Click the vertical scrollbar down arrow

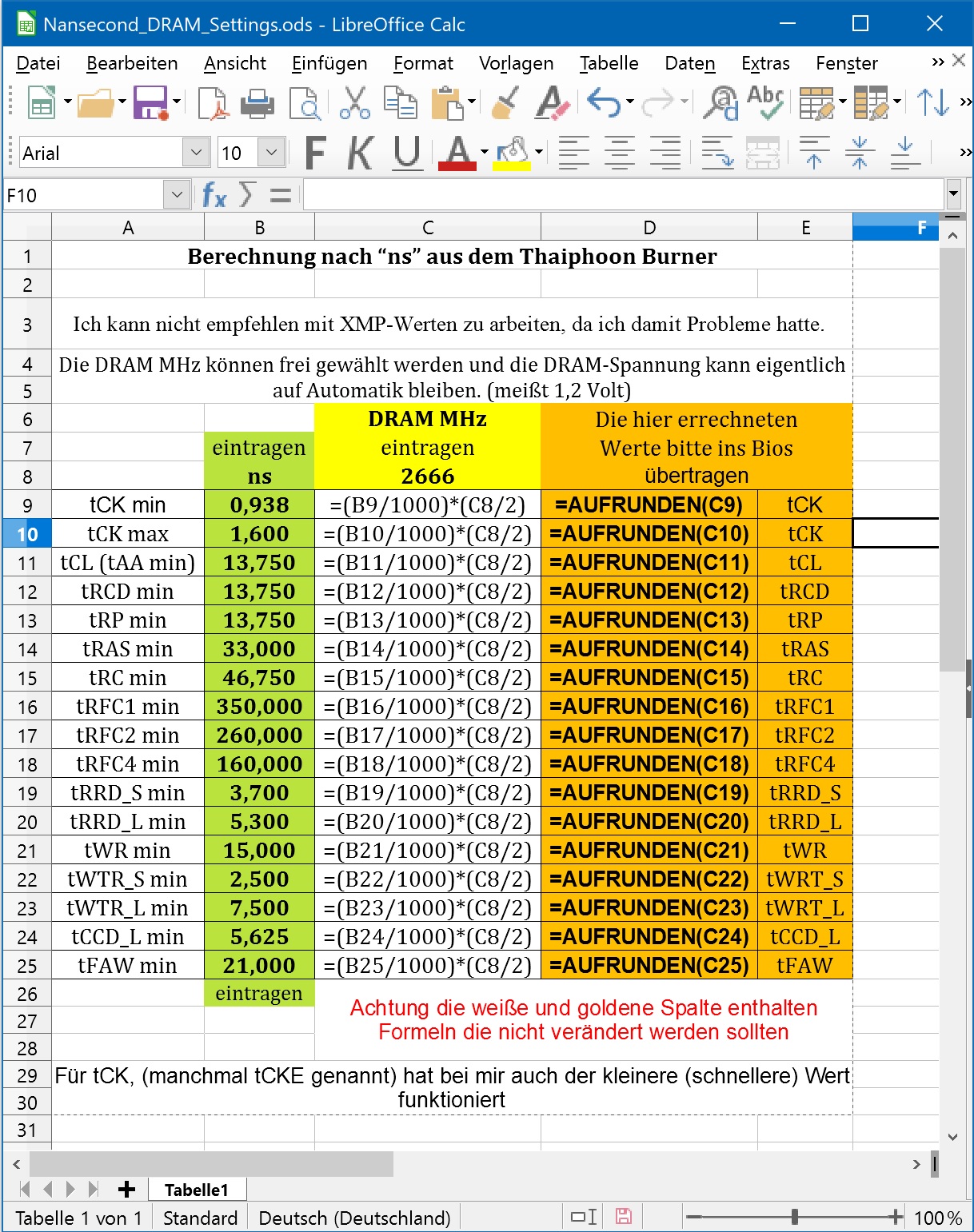pos(952,1137)
